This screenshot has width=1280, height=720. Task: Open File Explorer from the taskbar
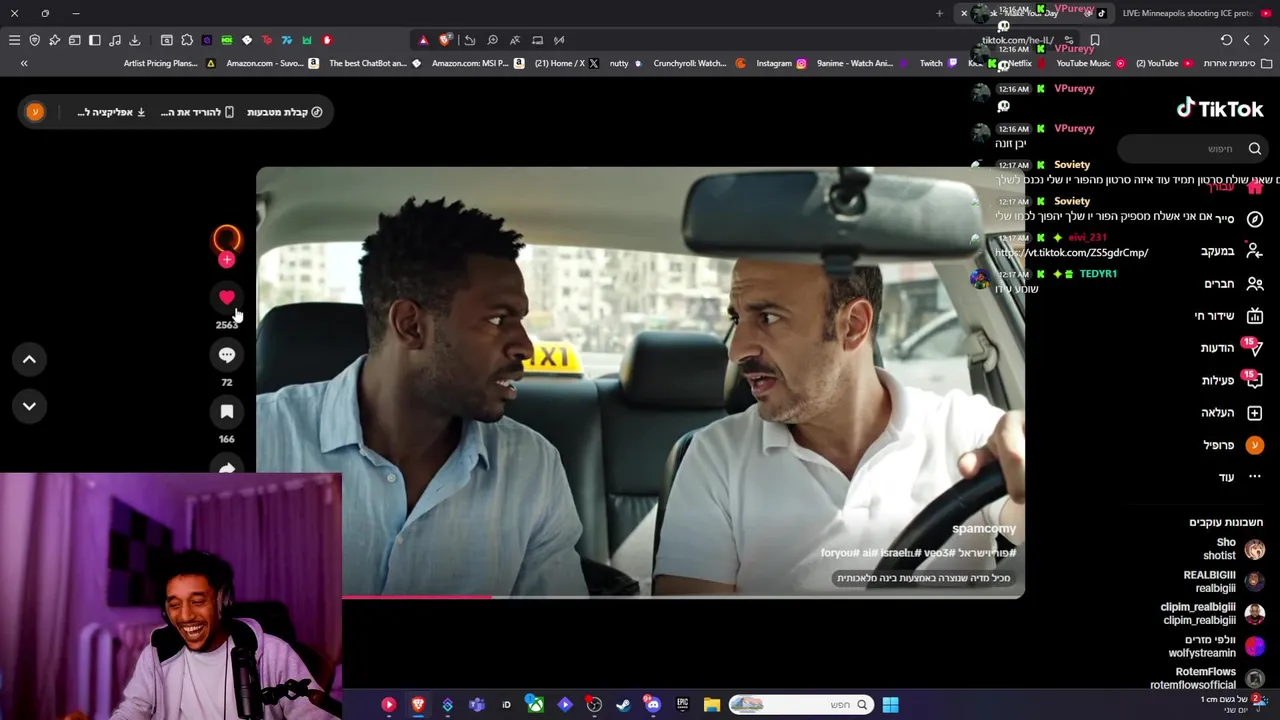pos(712,705)
